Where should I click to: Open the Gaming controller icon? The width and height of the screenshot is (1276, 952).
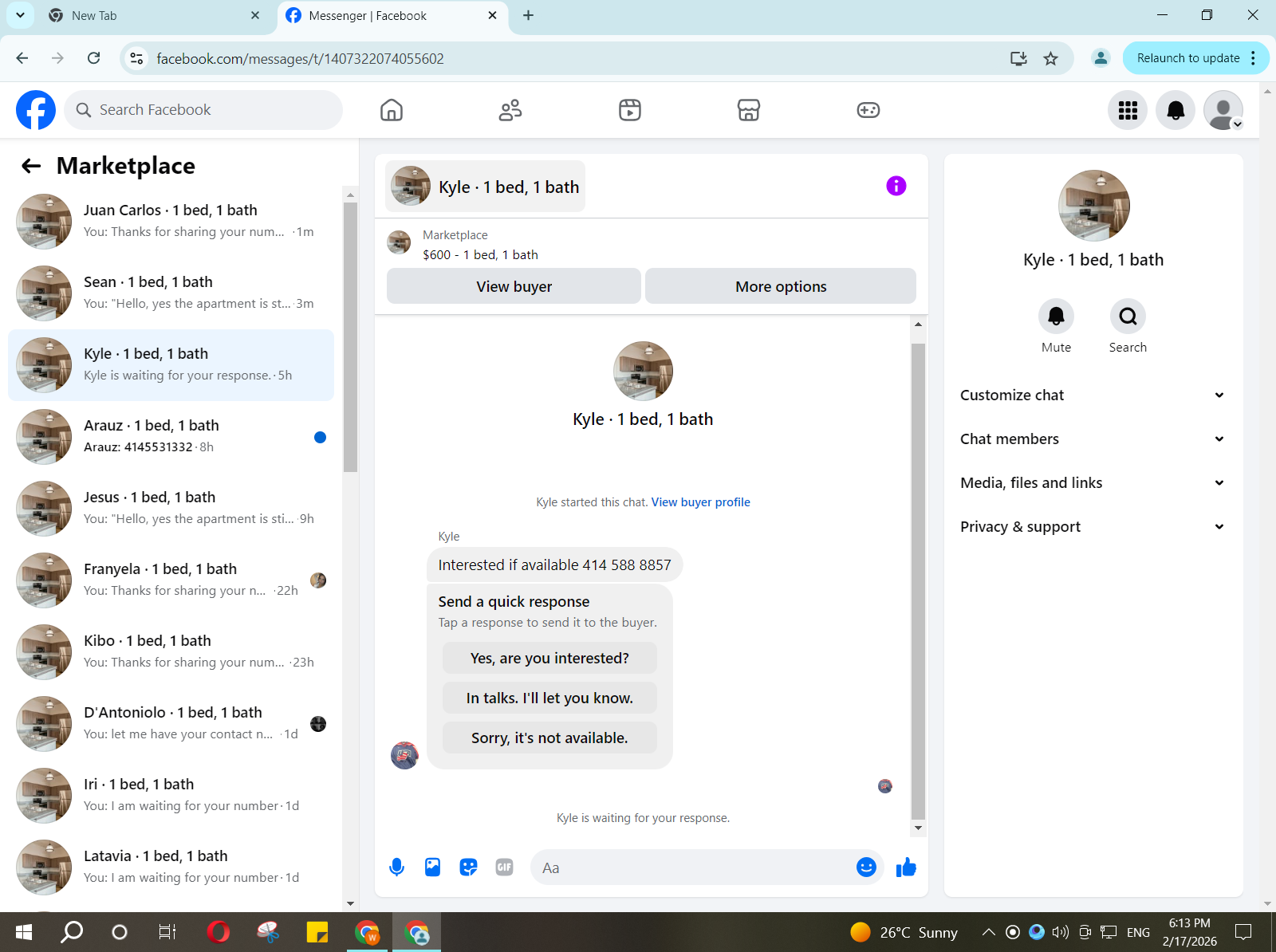[x=868, y=110]
